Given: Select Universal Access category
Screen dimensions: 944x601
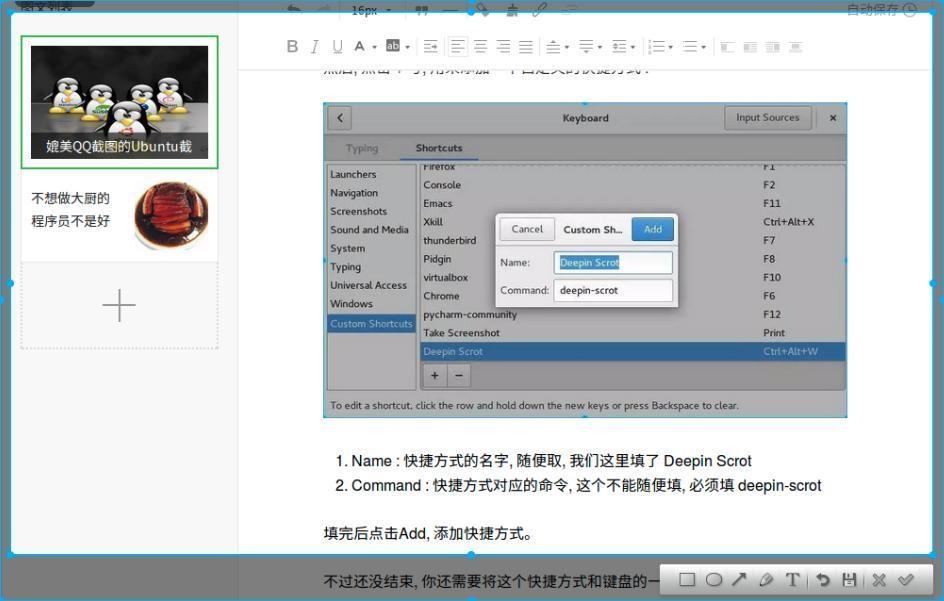Looking at the screenshot, I should tap(368, 285).
